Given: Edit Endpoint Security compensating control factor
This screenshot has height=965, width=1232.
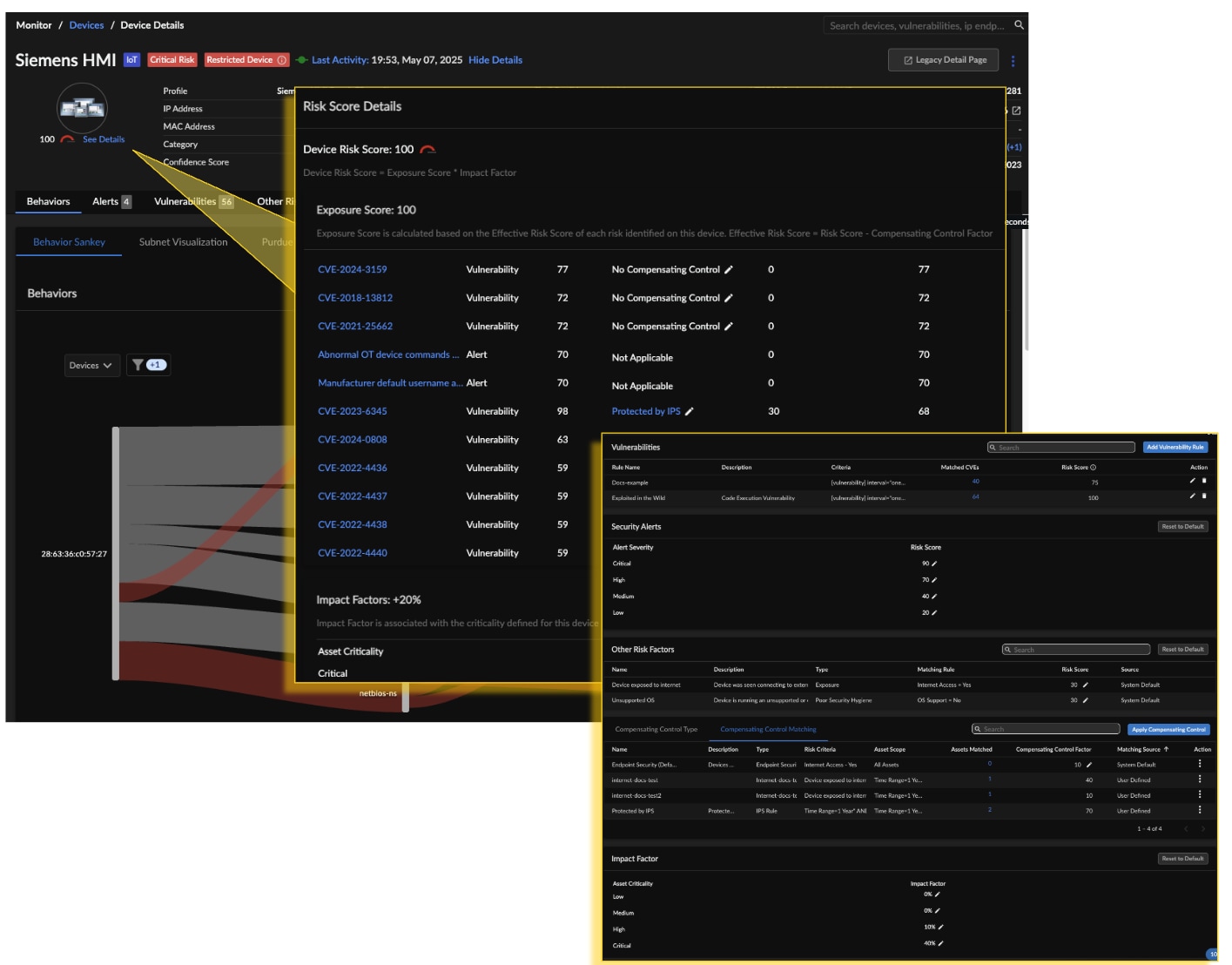Looking at the screenshot, I should coord(1089,765).
